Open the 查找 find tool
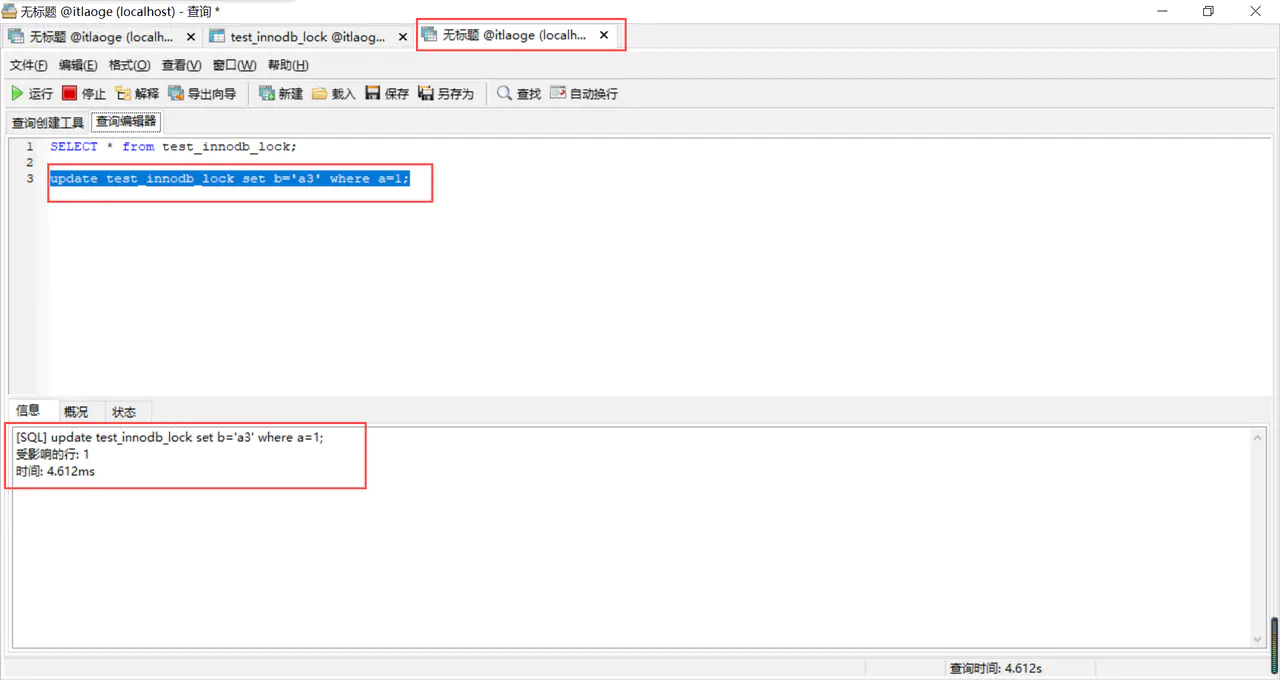This screenshot has width=1280, height=680. (519, 93)
